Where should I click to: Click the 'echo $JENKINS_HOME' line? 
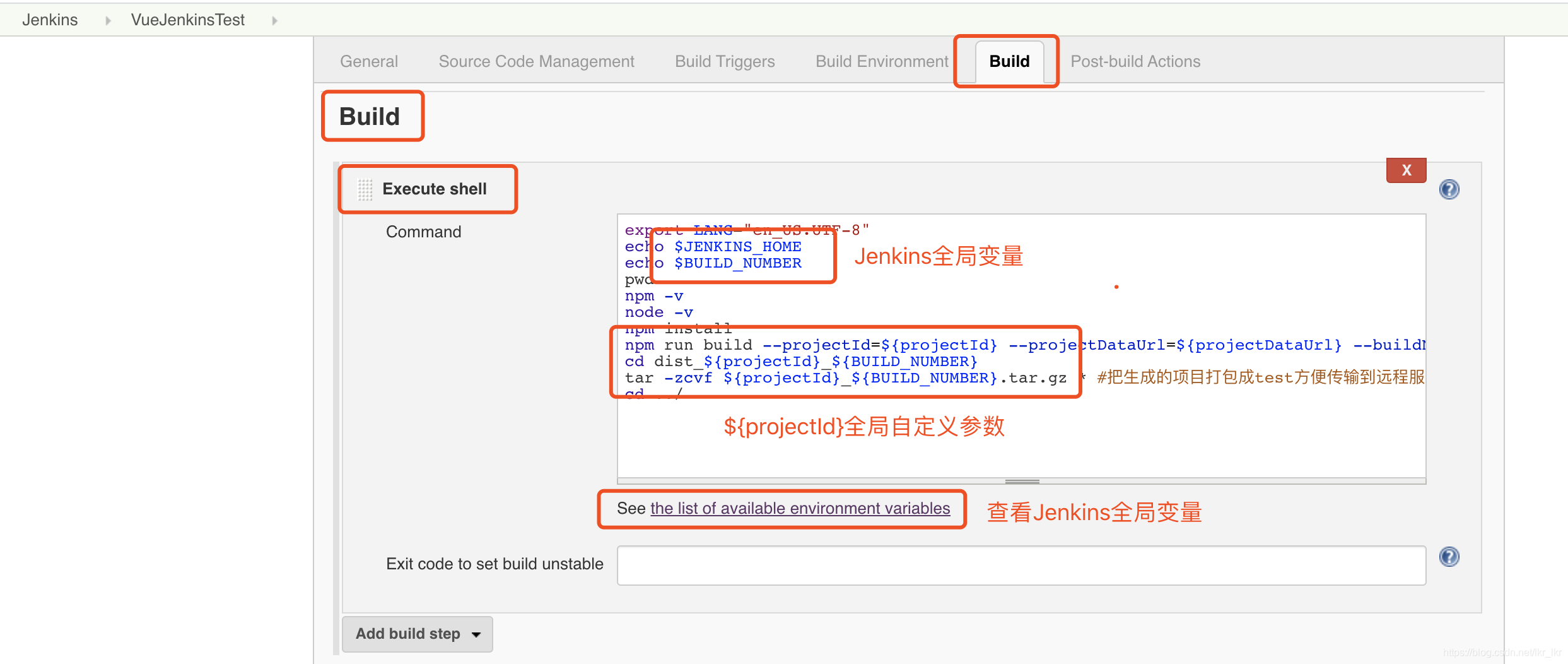pyautogui.click(x=713, y=247)
